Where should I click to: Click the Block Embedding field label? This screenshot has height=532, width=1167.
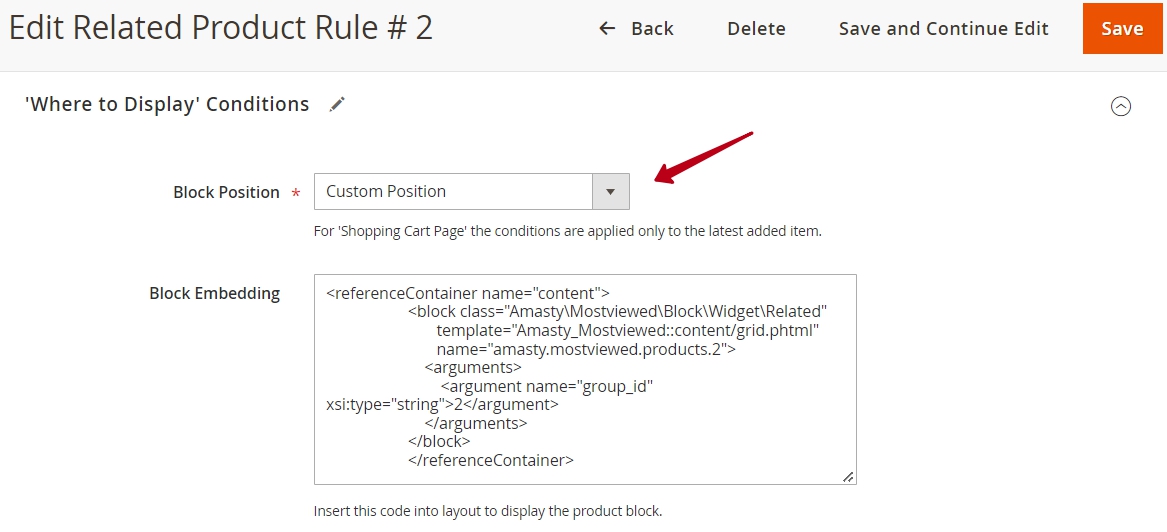pyautogui.click(x=214, y=293)
